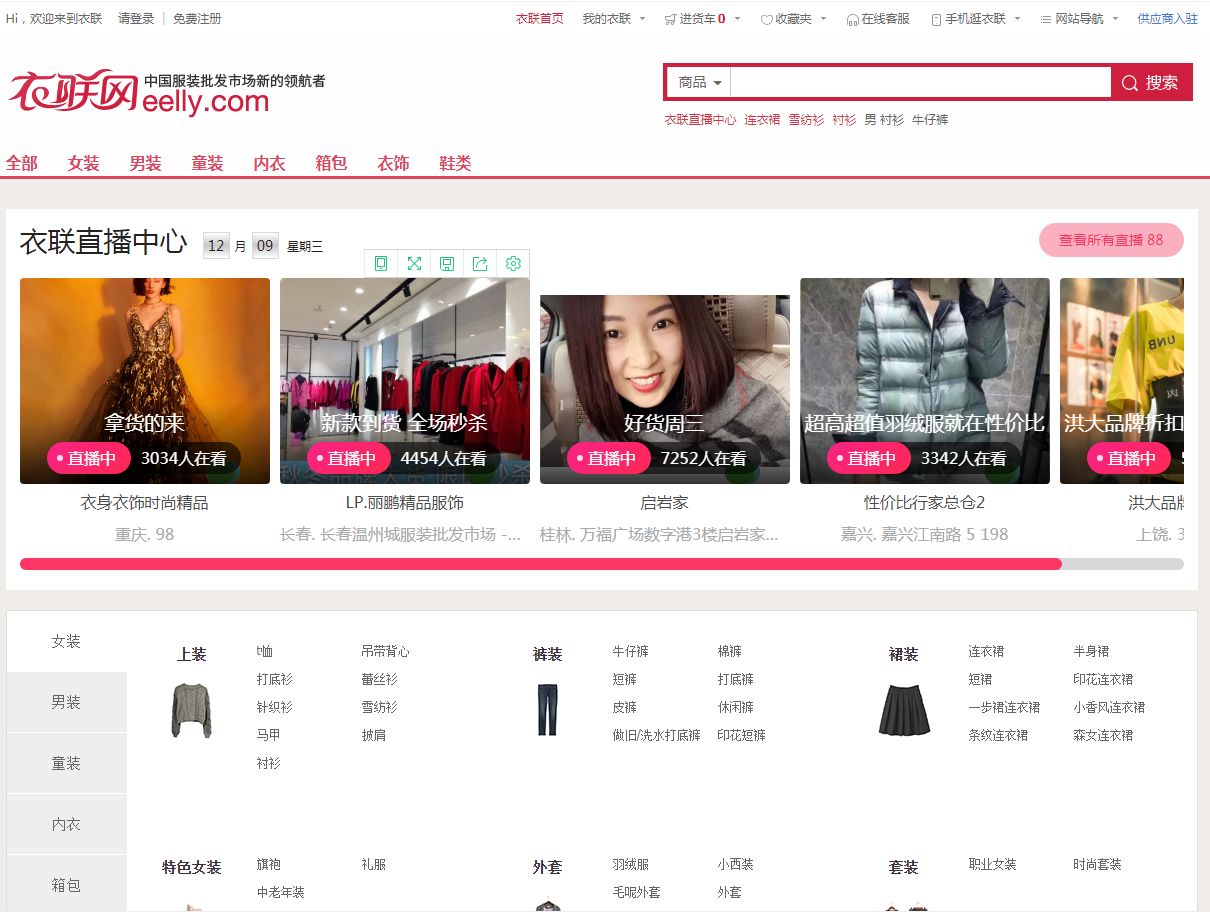1210x914 pixels.
Task: Click the eelly.com 衣联网 logo
Action: tap(167, 92)
